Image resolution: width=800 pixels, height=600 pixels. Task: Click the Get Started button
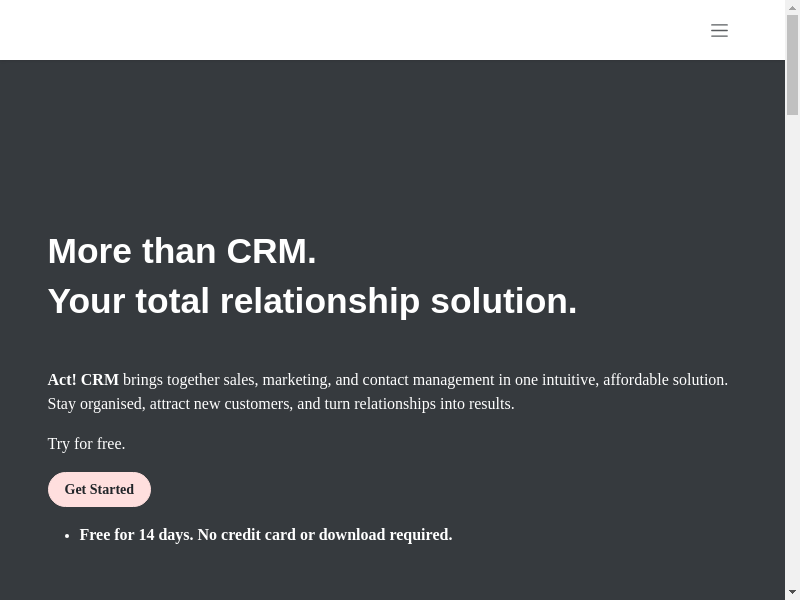pyautogui.click(x=99, y=489)
